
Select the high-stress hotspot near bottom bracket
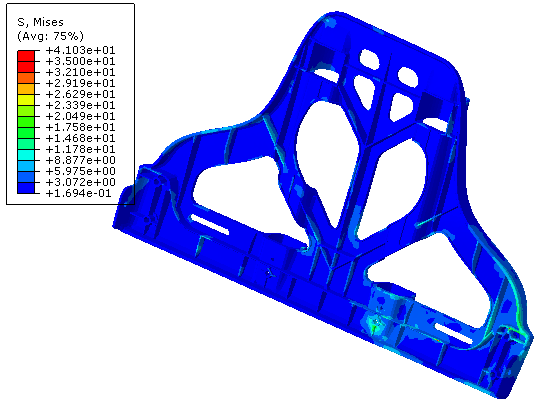pyautogui.click(x=376, y=322)
